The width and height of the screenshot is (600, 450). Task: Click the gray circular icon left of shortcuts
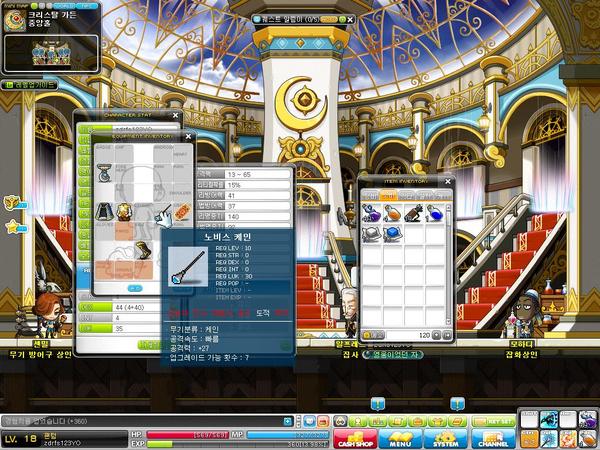(x=340, y=421)
